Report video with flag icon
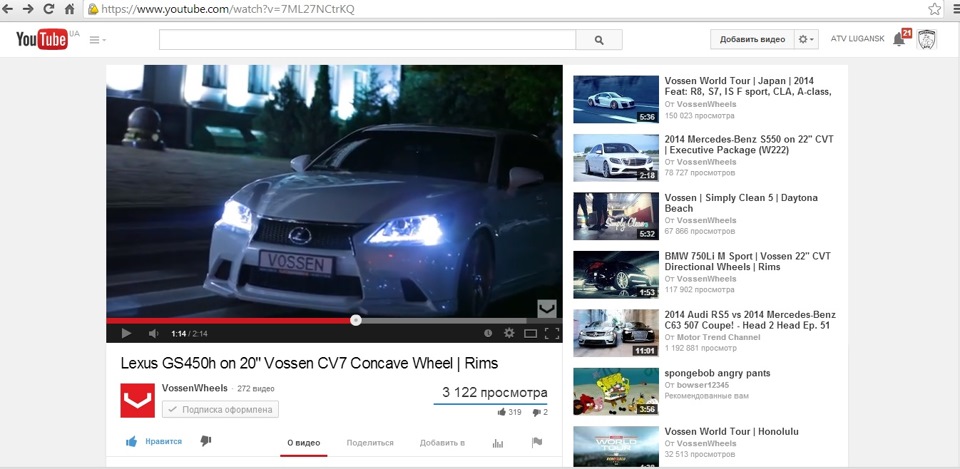Viewport: 960px width, 469px height. 537,442
